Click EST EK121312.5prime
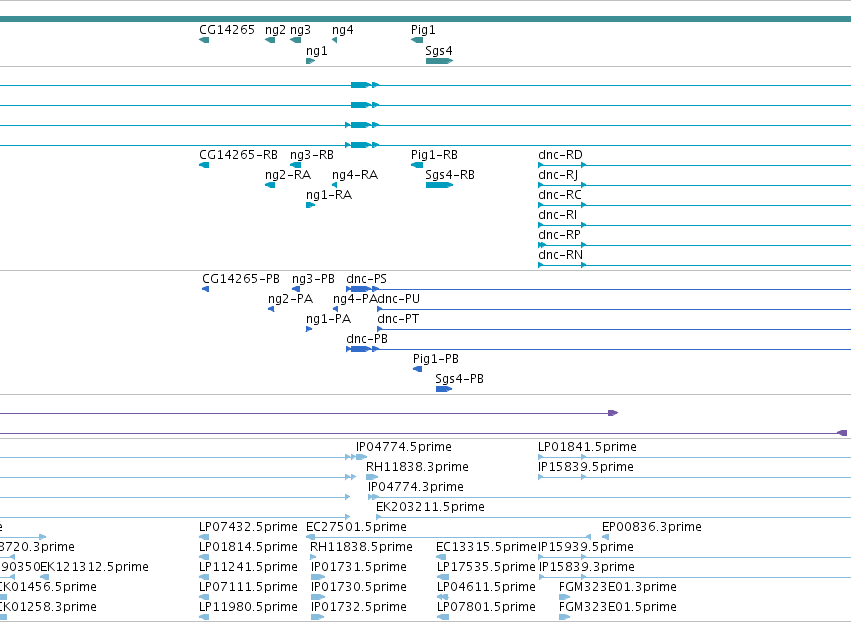The height and width of the screenshot is (622, 851). click(94, 568)
